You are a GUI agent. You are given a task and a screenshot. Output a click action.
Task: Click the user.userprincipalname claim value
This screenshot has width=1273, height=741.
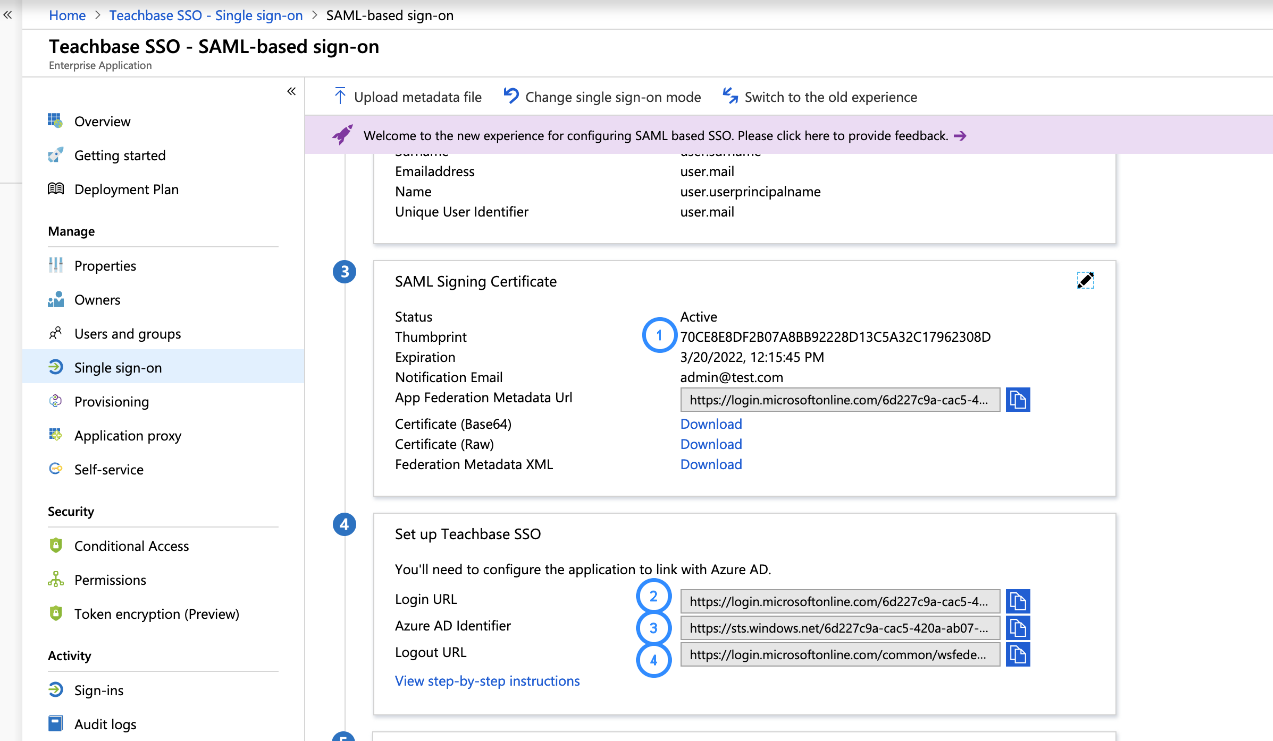point(750,191)
